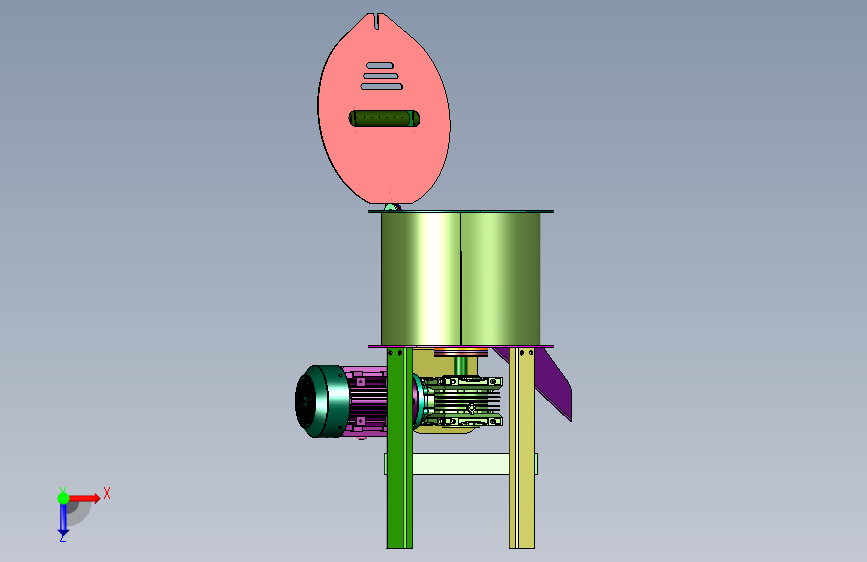
Task: Click the drum's top flange rim
Action: point(461,211)
